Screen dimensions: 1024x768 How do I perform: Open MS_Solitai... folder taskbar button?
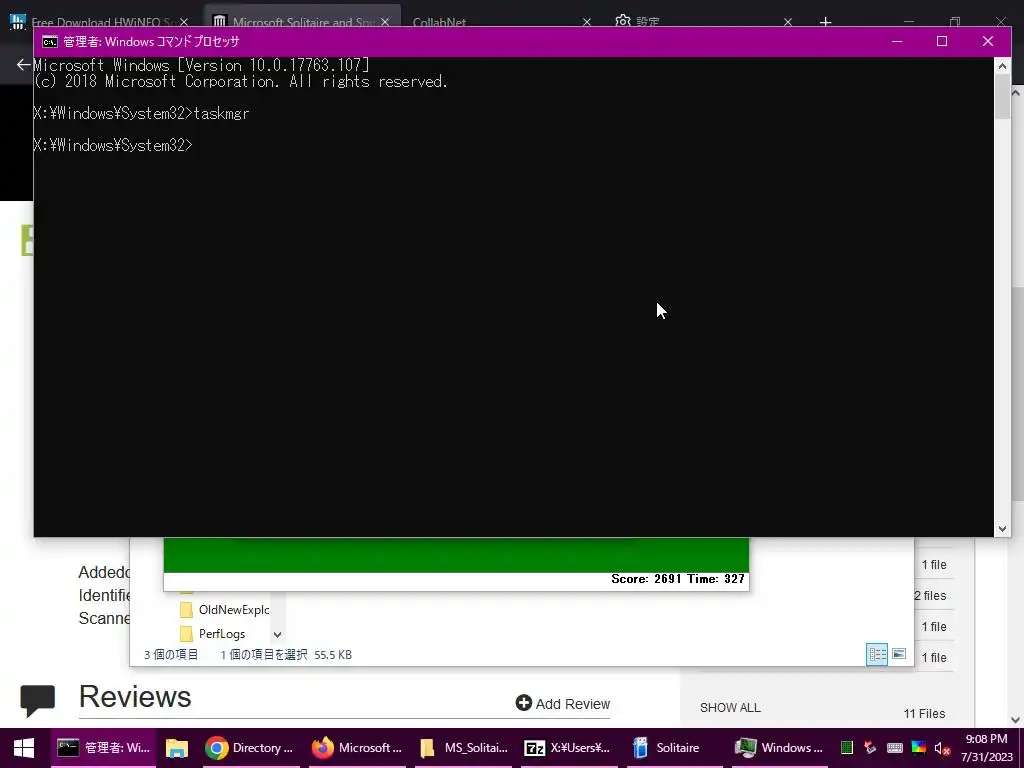[x=462, y=748]
